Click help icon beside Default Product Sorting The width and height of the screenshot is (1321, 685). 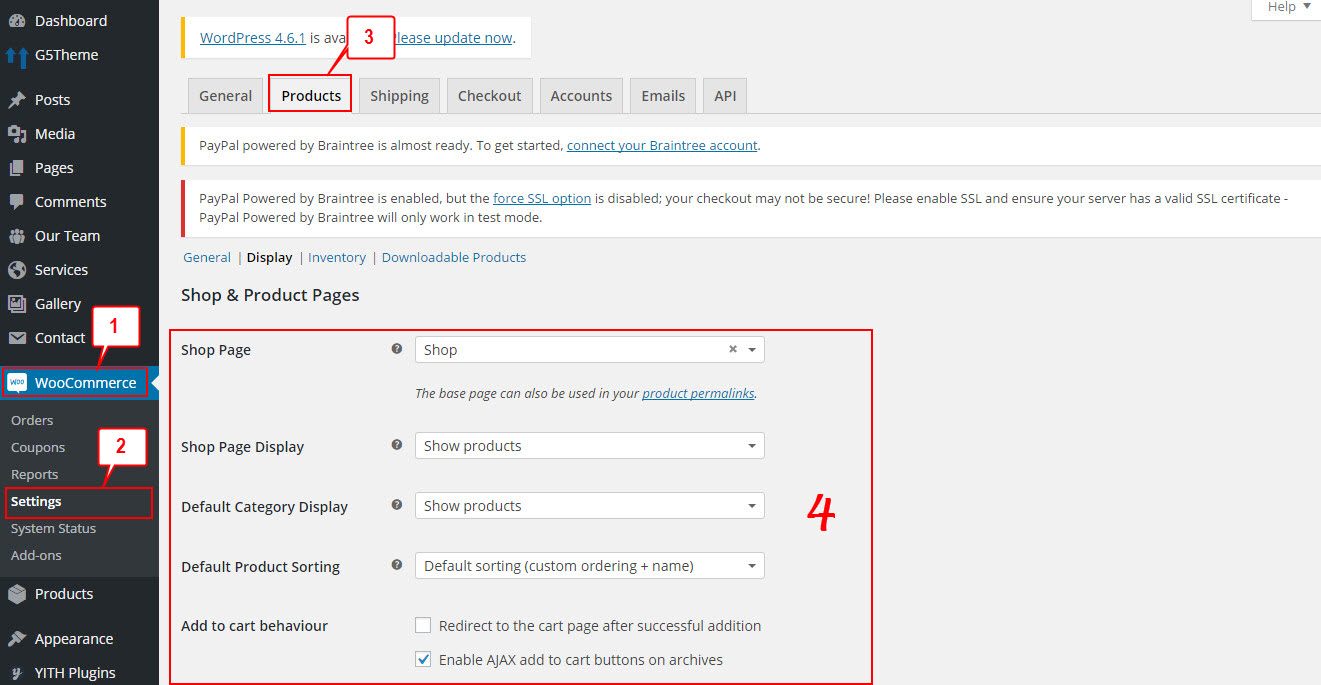(397, 565)
